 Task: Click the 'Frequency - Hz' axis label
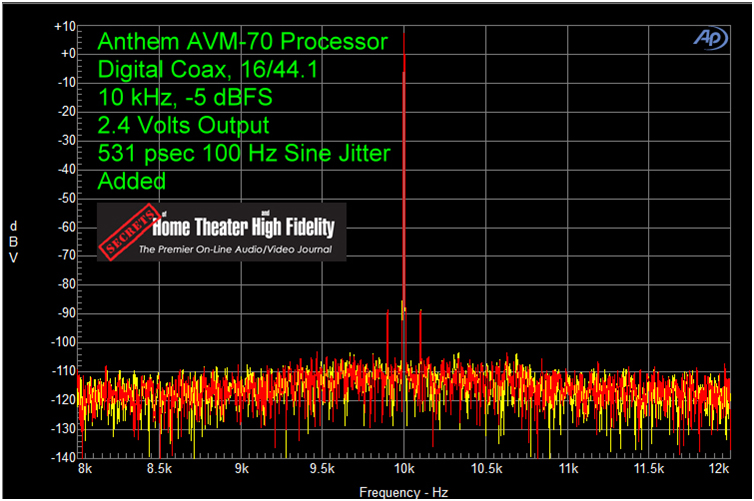point(403,492)
